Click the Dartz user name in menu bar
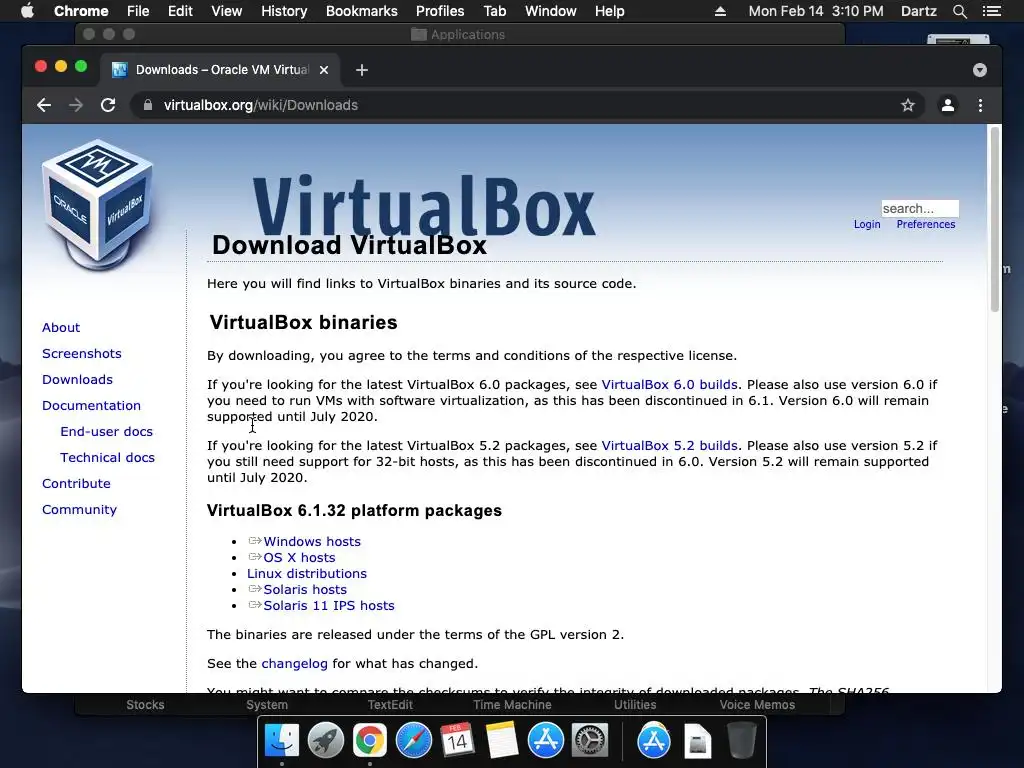1024x768 pixels. click(x=918, y=11)
